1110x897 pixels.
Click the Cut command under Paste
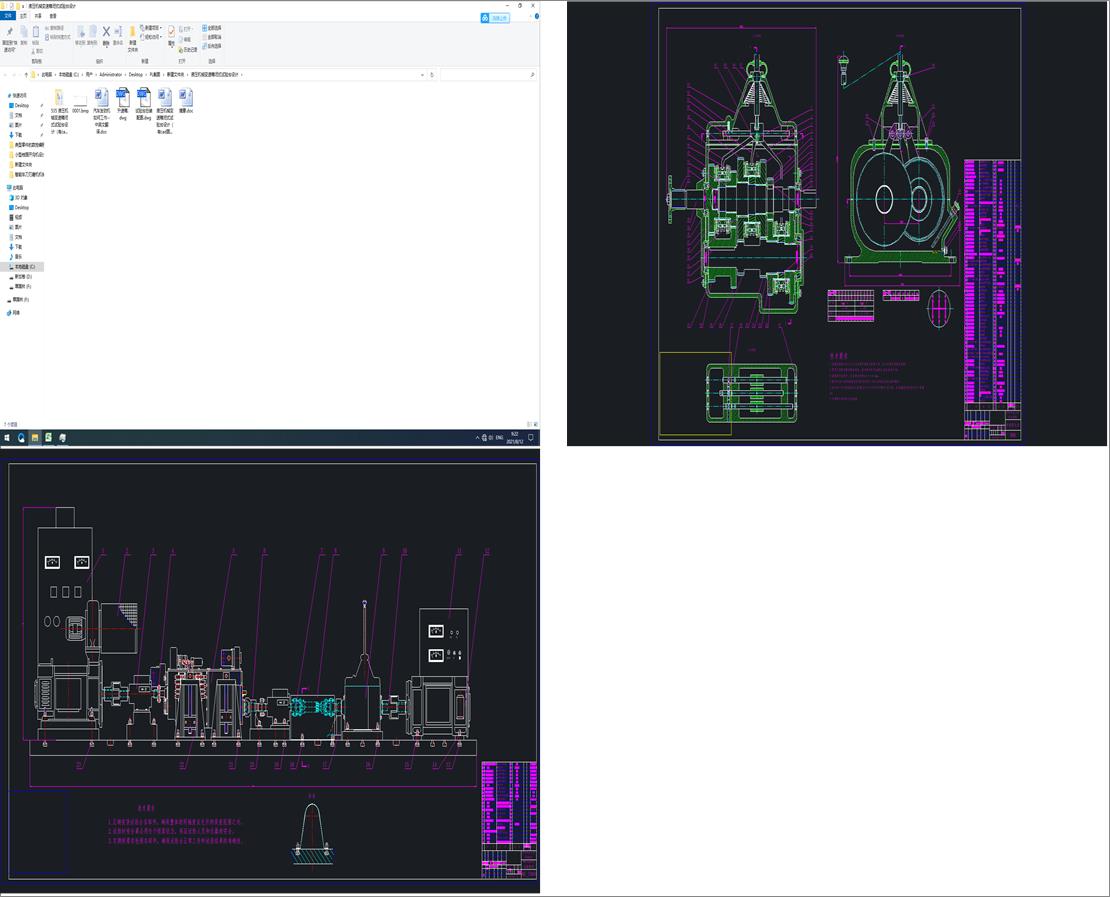point(38,51)
